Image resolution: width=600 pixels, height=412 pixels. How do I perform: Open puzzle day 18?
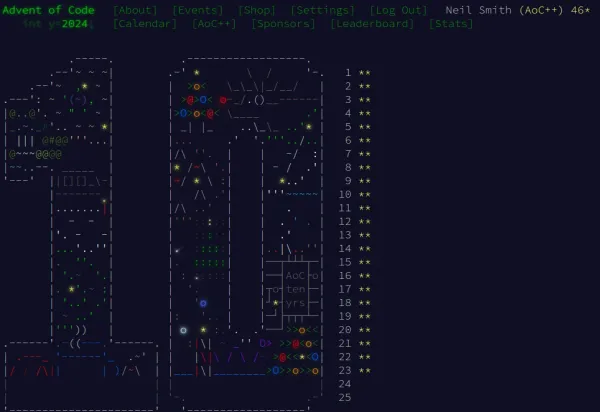(x=345, y=303)
